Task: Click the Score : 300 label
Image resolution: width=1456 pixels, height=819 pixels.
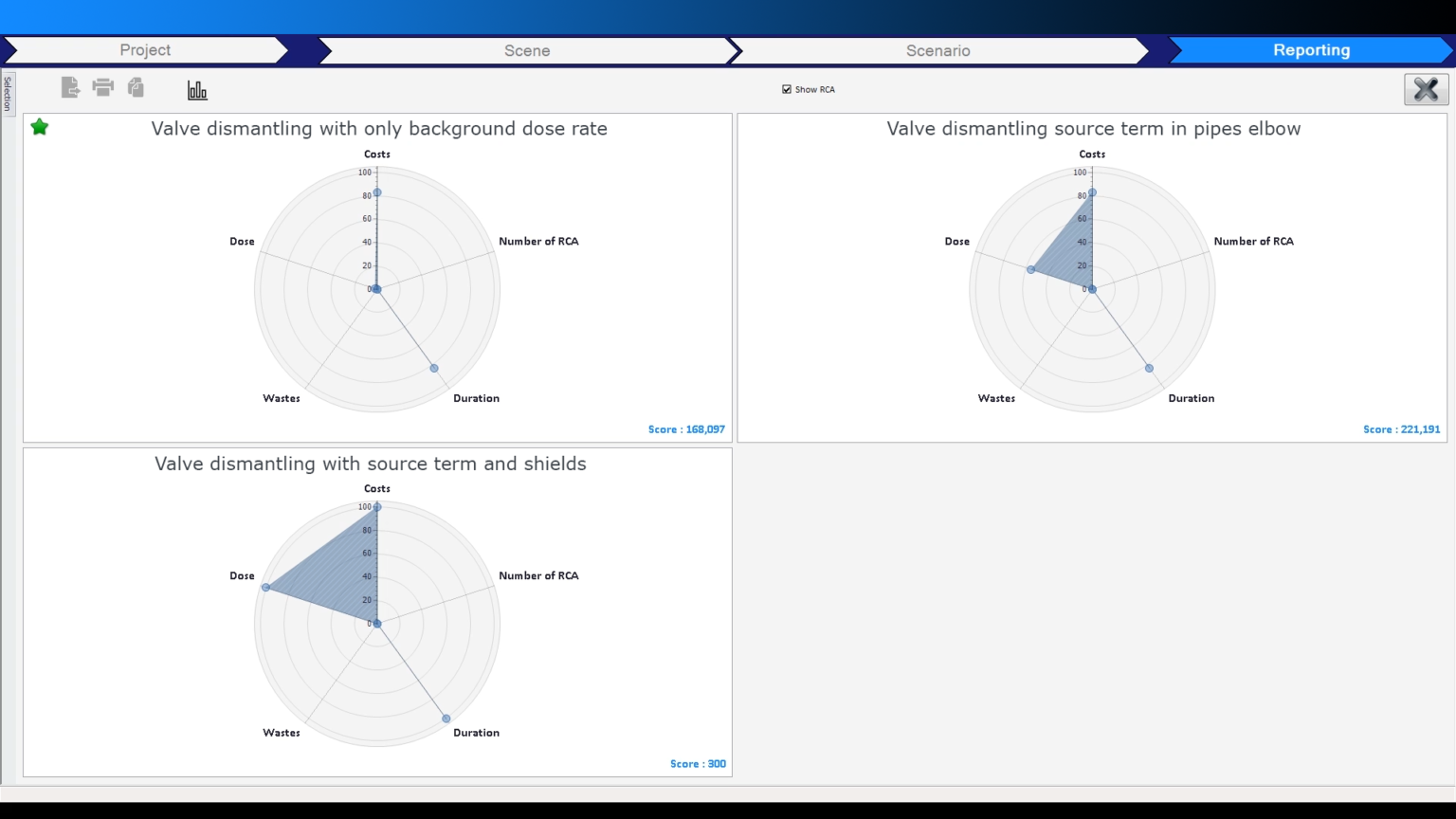Action: pos(698,764)
